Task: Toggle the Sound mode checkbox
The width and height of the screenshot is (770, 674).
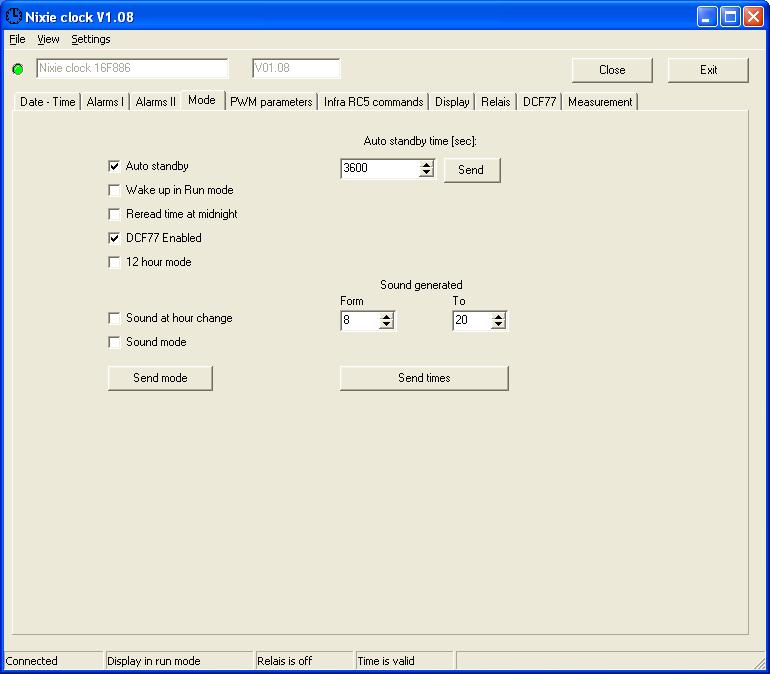Action: click(114, 342)
